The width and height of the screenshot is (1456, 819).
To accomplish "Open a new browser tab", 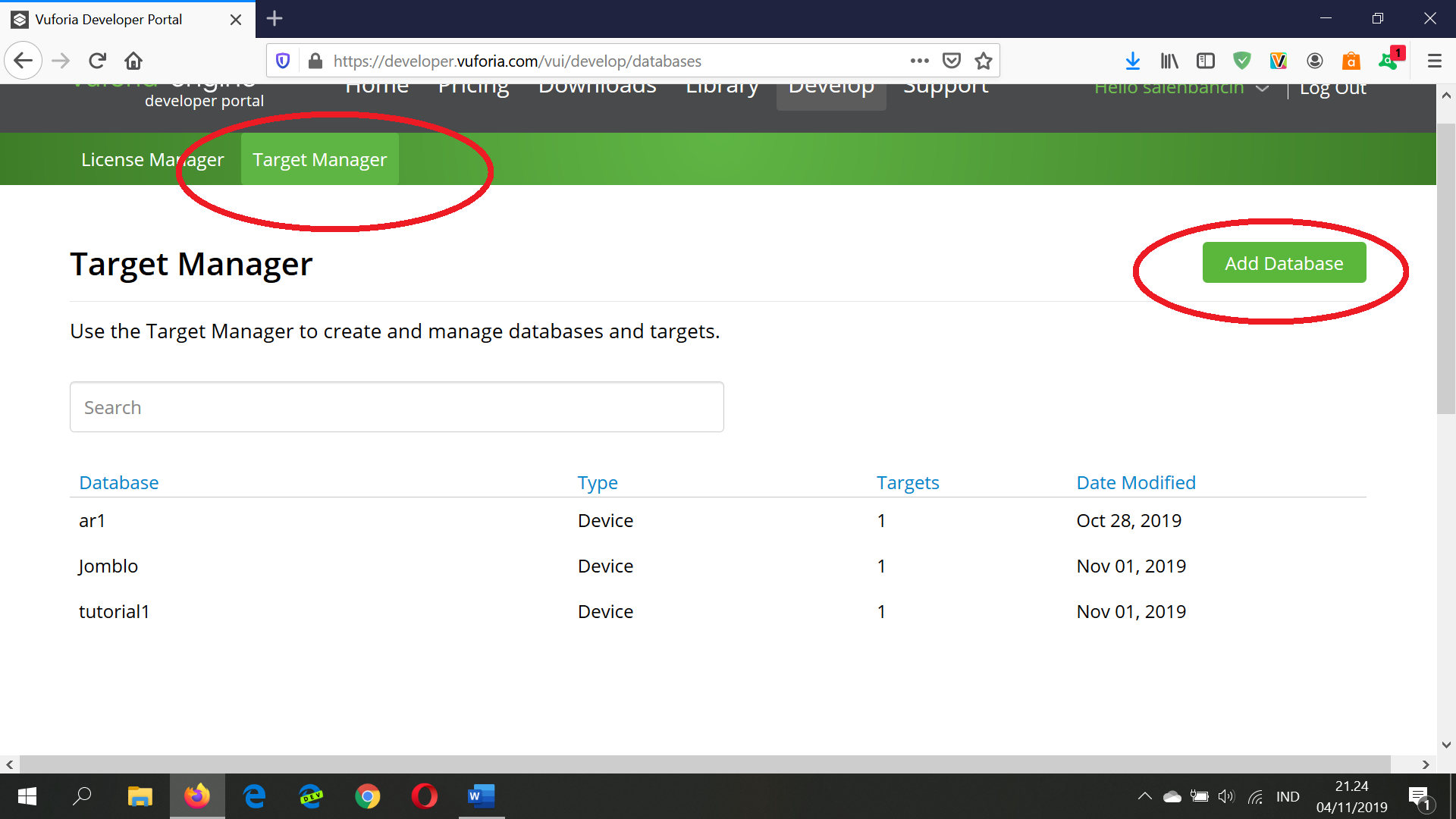I will pos(275,18).
